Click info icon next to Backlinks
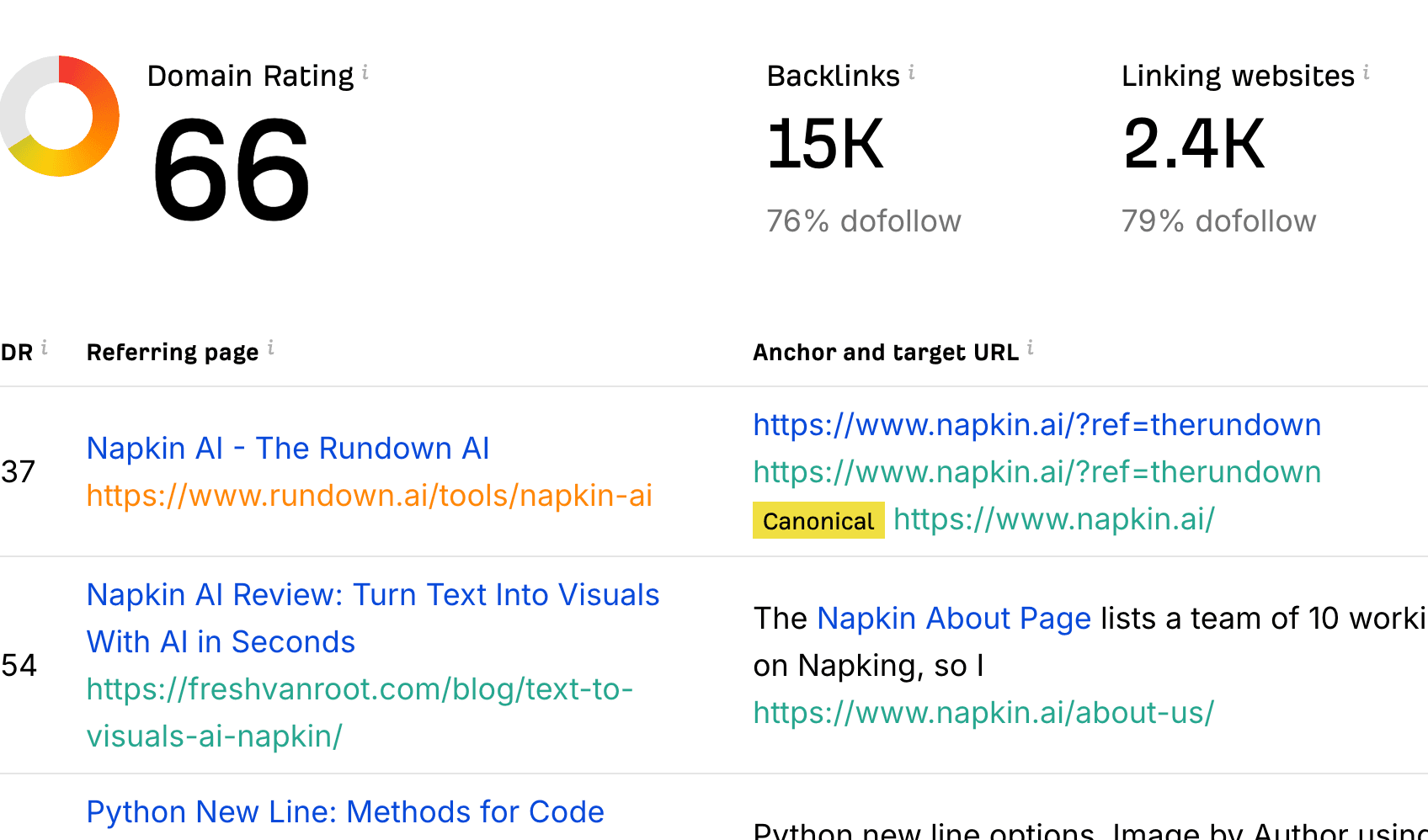Screen dimensions: 1428x840 click(911, 72)
